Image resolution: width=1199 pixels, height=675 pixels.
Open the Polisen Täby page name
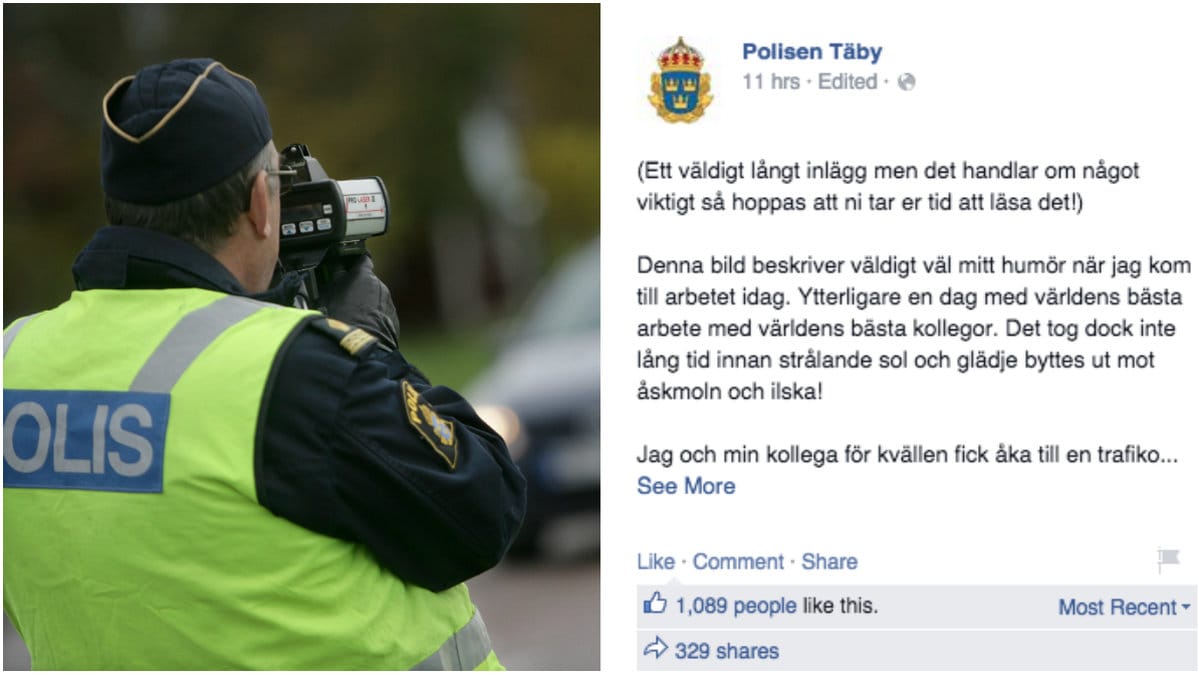point(812,52)
